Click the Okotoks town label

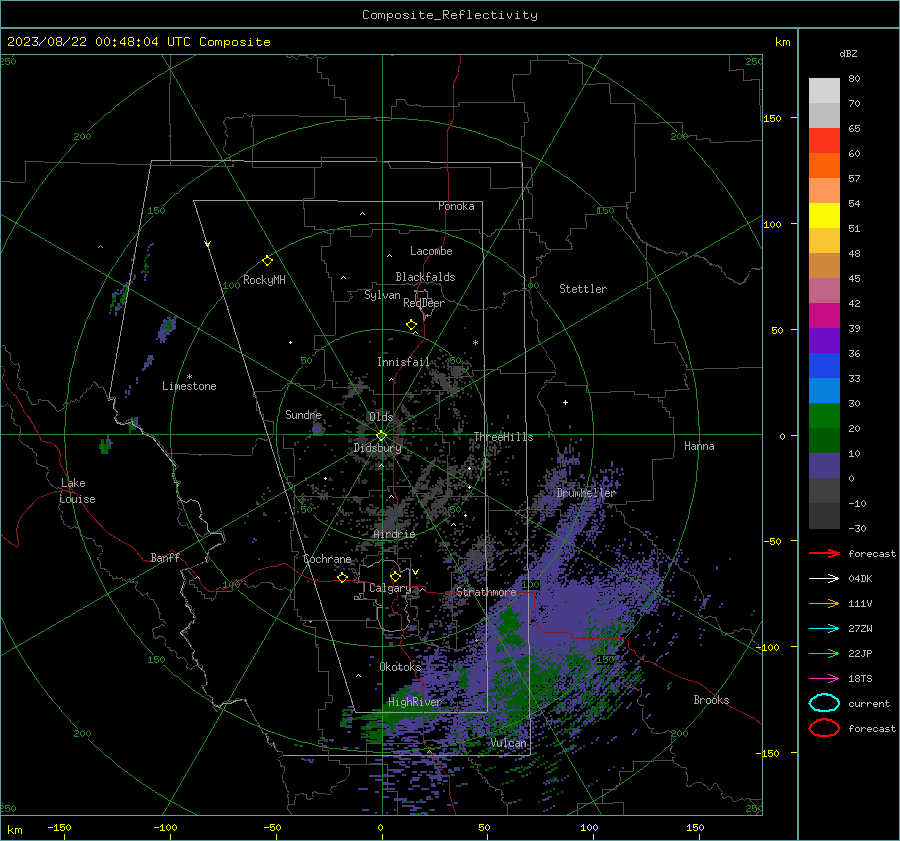[x=400, y=666]
